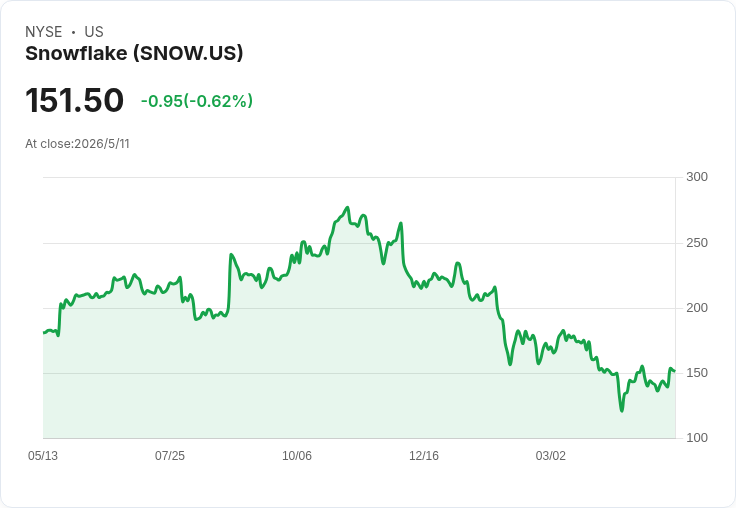Viewport: 736px width, 508px height.
Task: Click the 10/06 date axis label
Action: coord(297,456)
